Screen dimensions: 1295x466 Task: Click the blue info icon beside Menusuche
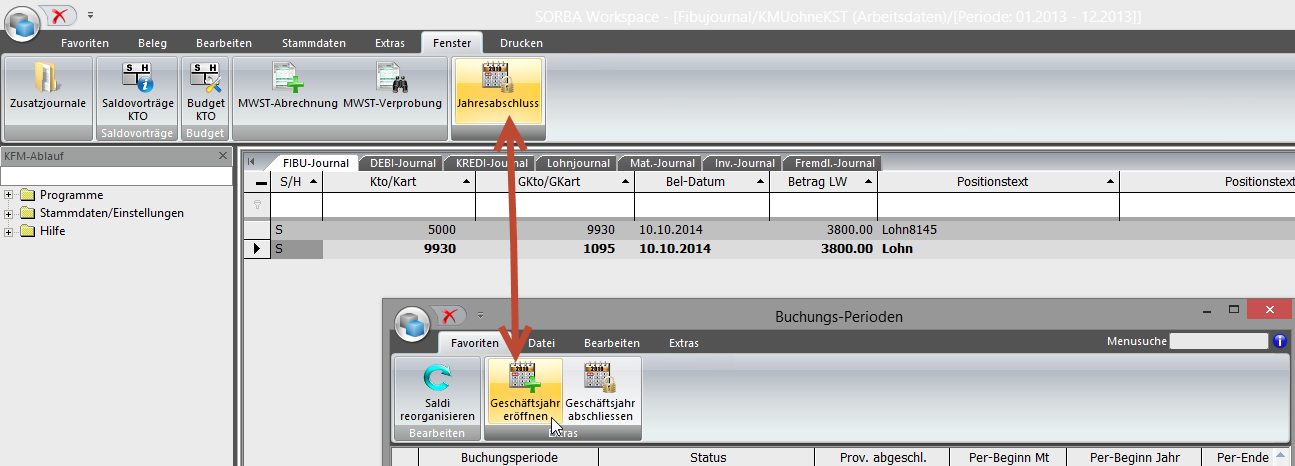click(1279, 342)
